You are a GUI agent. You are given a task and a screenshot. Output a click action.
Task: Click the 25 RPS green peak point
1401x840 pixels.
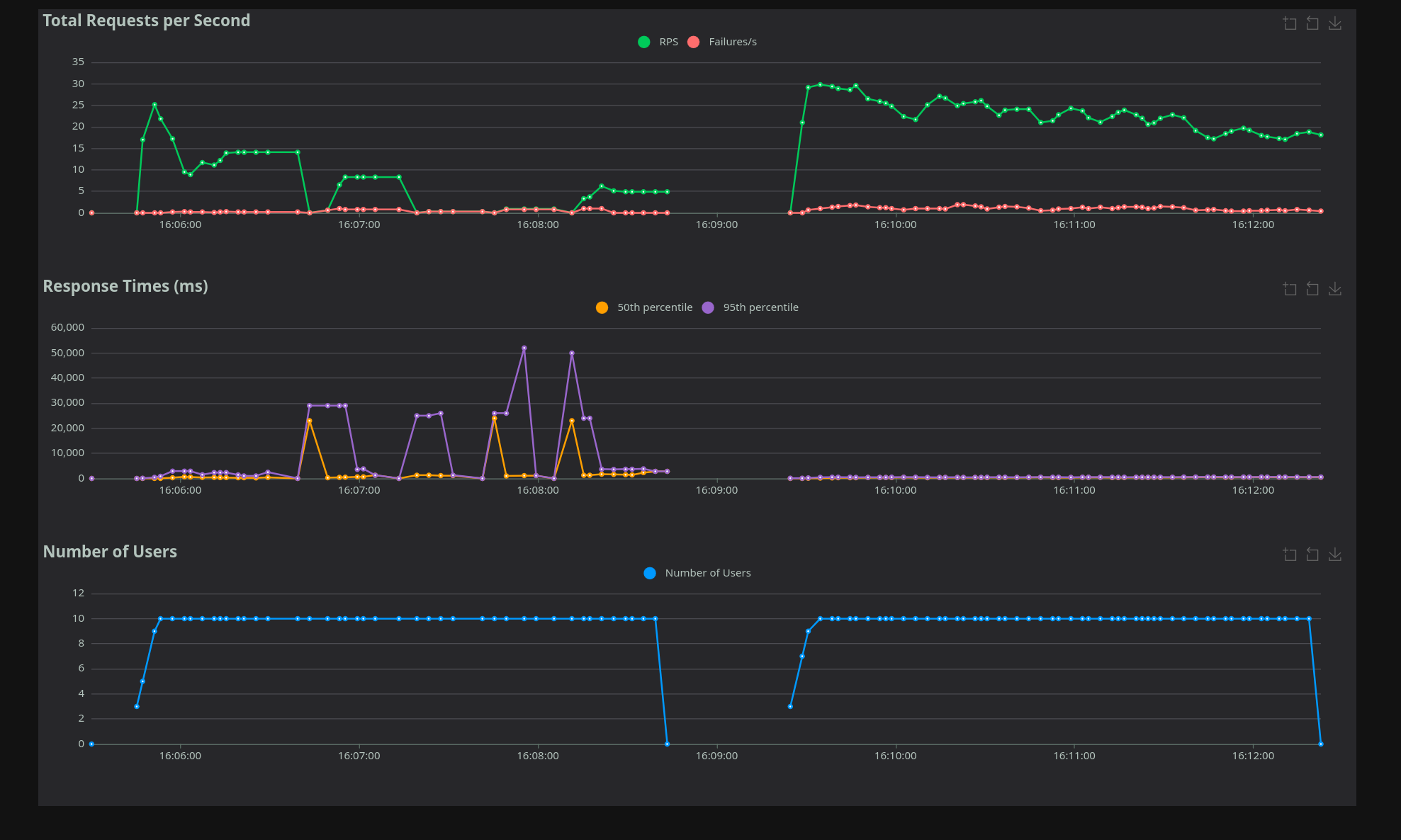(154, 105)
